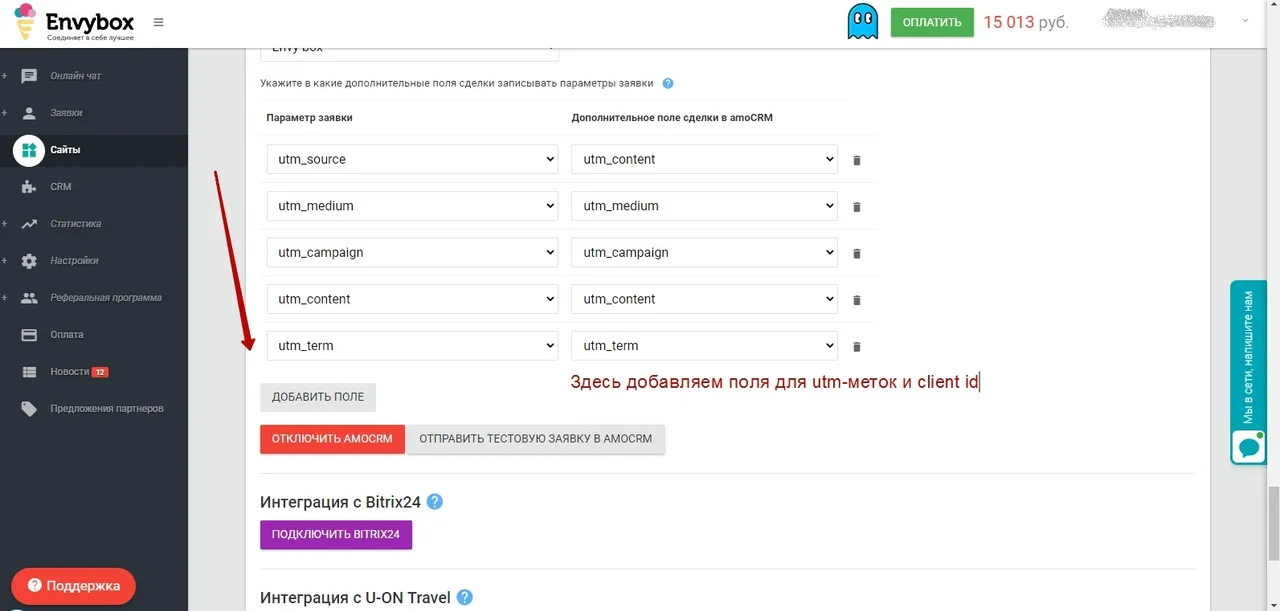The image size is (1280, 611).
Task: Click the Сайты green grid icon
Action: 29,150
